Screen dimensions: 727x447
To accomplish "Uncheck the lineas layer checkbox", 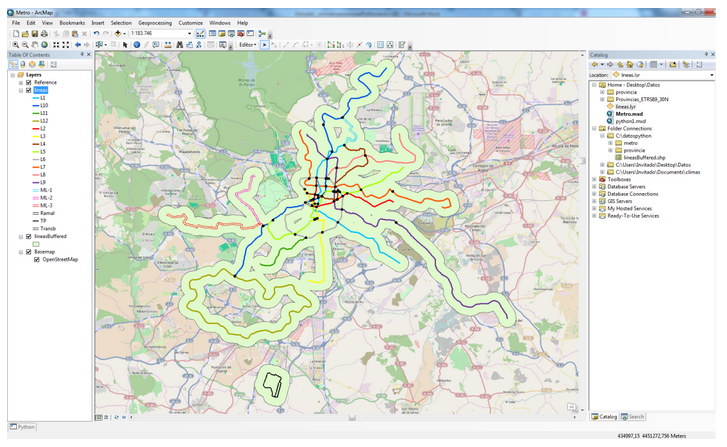I will (x=29, y=90).
